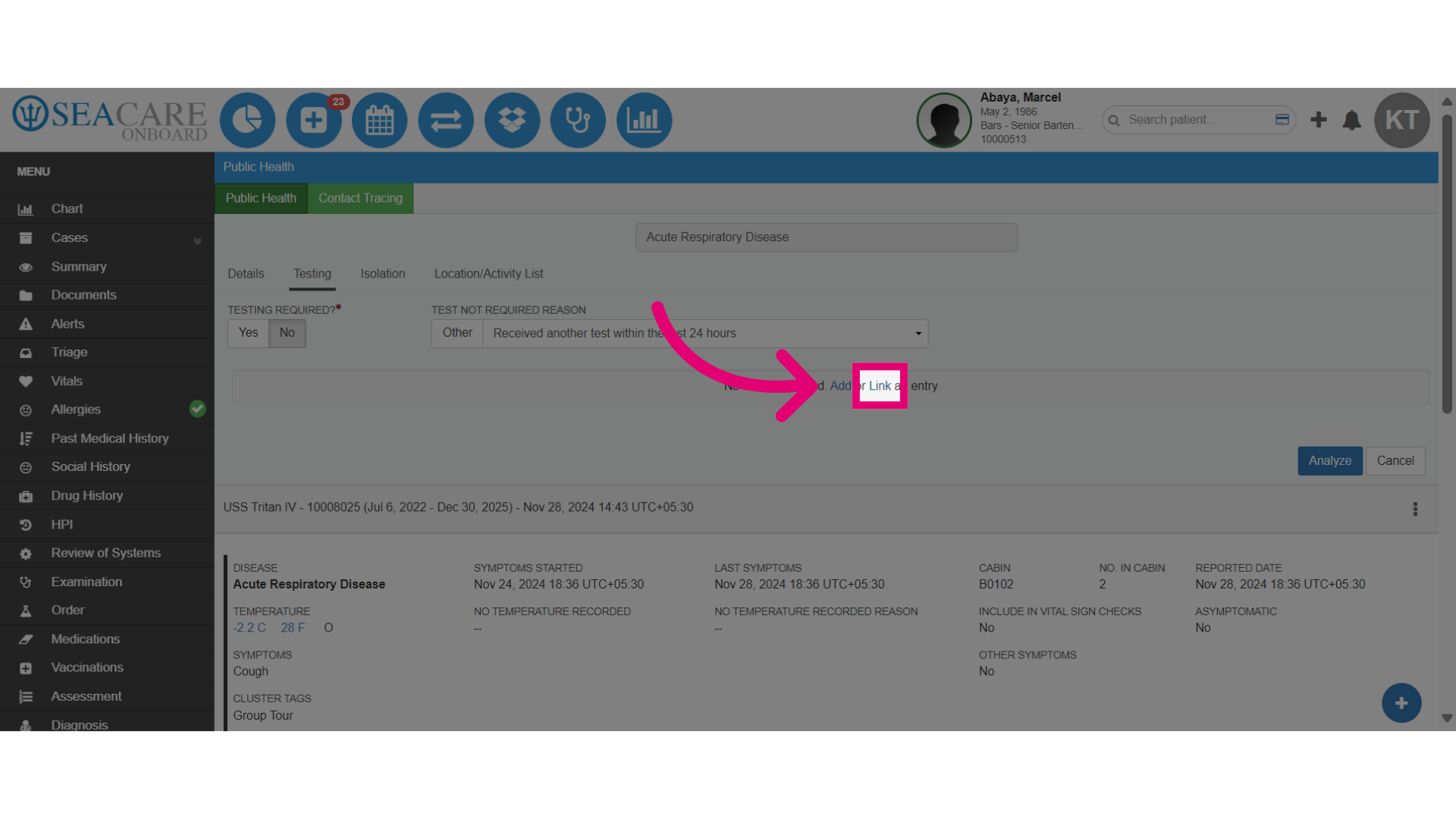1456x819 pixels.
Task: Open the new medical case icon with badge 23
Action: (x=314, y=120)
